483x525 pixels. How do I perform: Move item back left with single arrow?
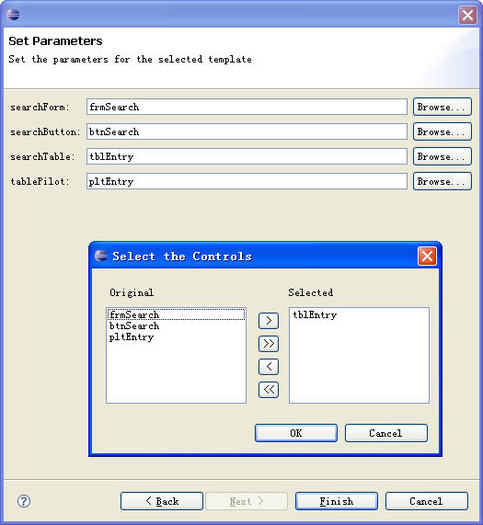tap(268, 367)
